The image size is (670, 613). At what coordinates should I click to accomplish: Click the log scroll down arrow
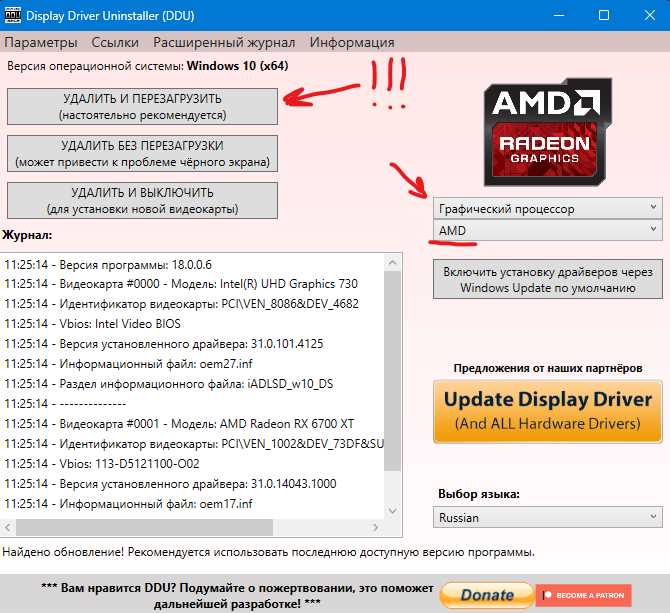pyautogui.click(x=393, y=510)
